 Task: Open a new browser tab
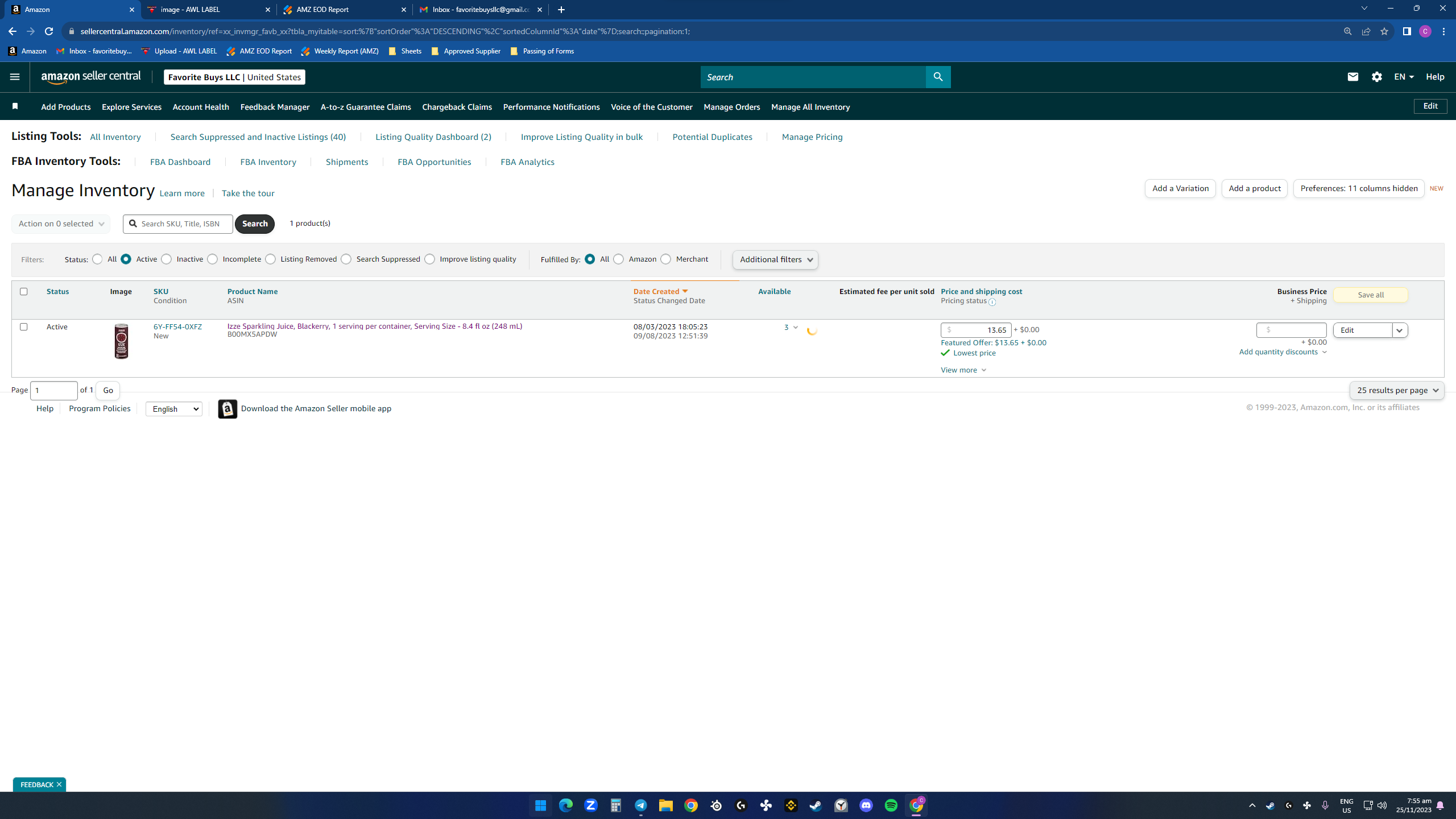(x=561, y=10)
